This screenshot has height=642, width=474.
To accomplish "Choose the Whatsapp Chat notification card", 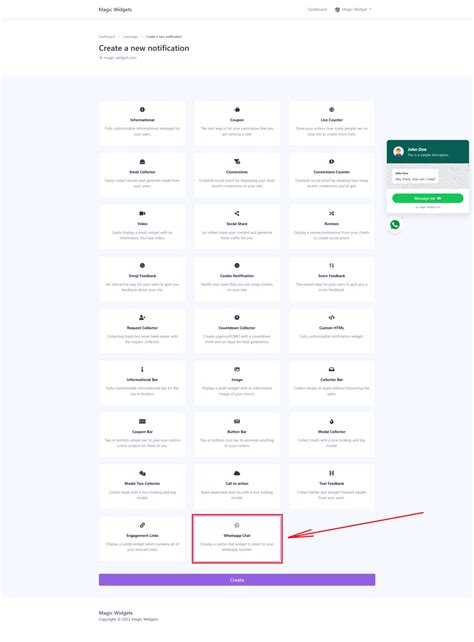I will pyautogui.click(x=237, y=538).
